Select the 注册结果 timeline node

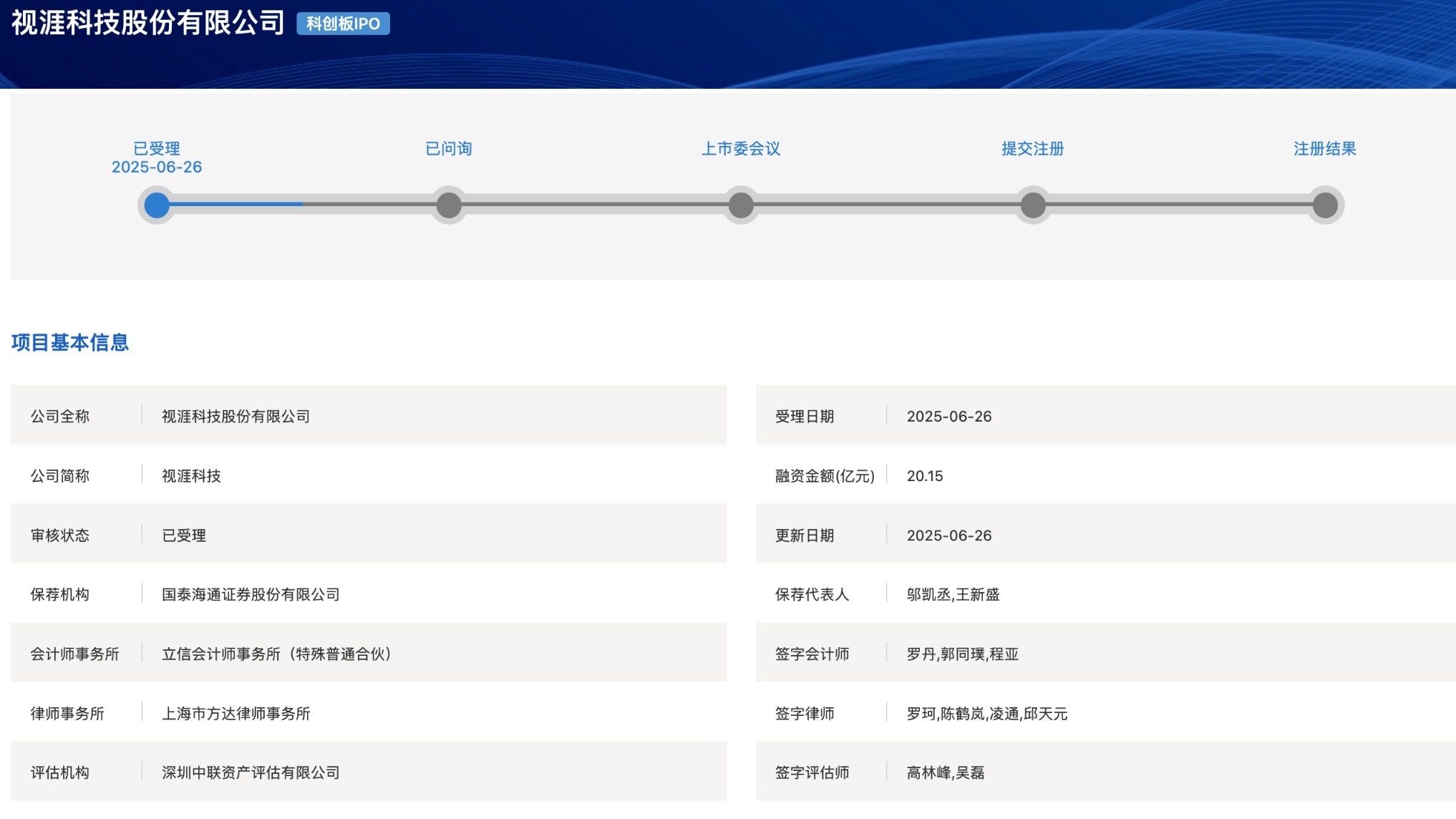click(x=1325, y=205)
